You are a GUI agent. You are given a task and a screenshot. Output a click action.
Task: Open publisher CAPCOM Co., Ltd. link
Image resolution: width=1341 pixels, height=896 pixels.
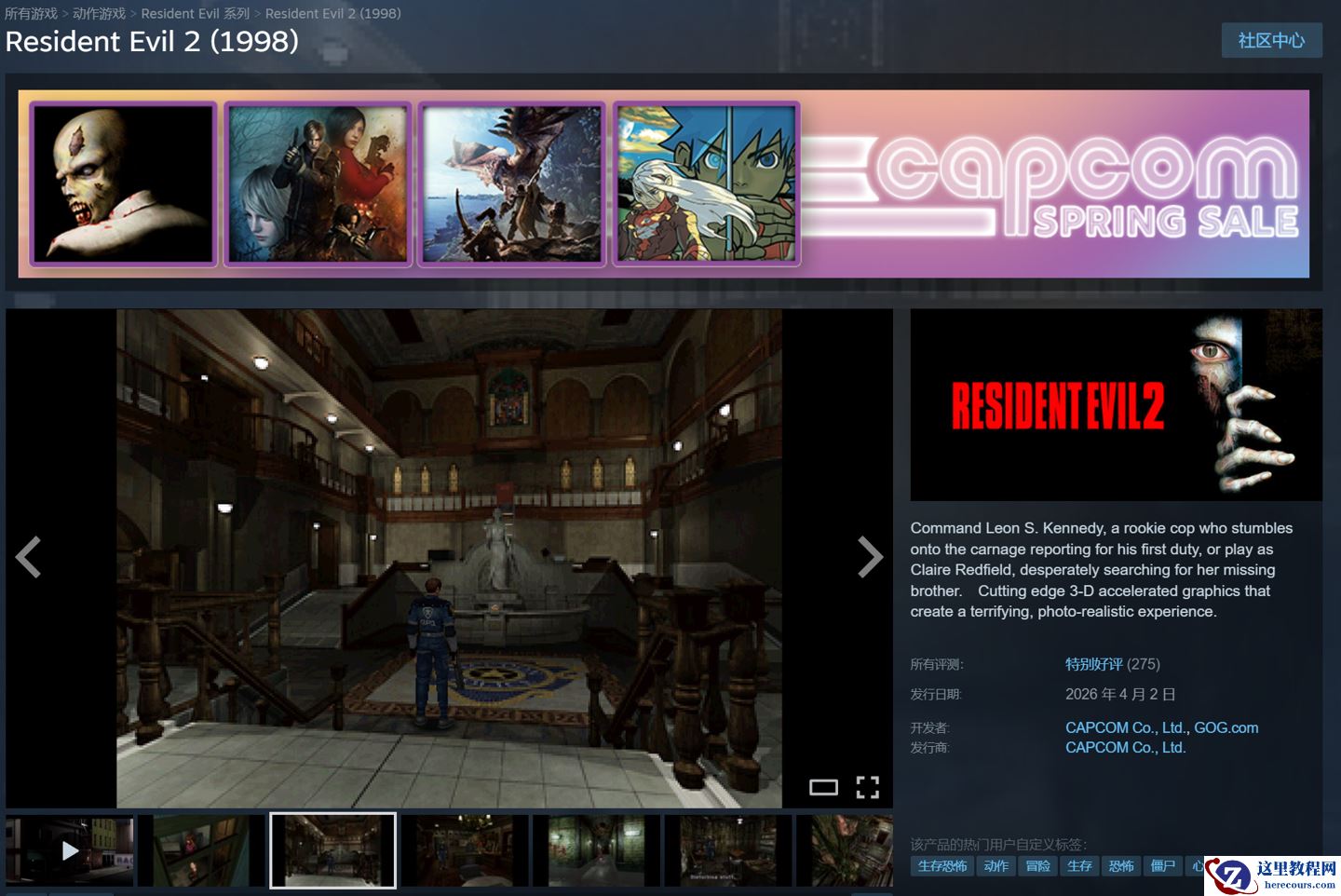[1125, 747]
